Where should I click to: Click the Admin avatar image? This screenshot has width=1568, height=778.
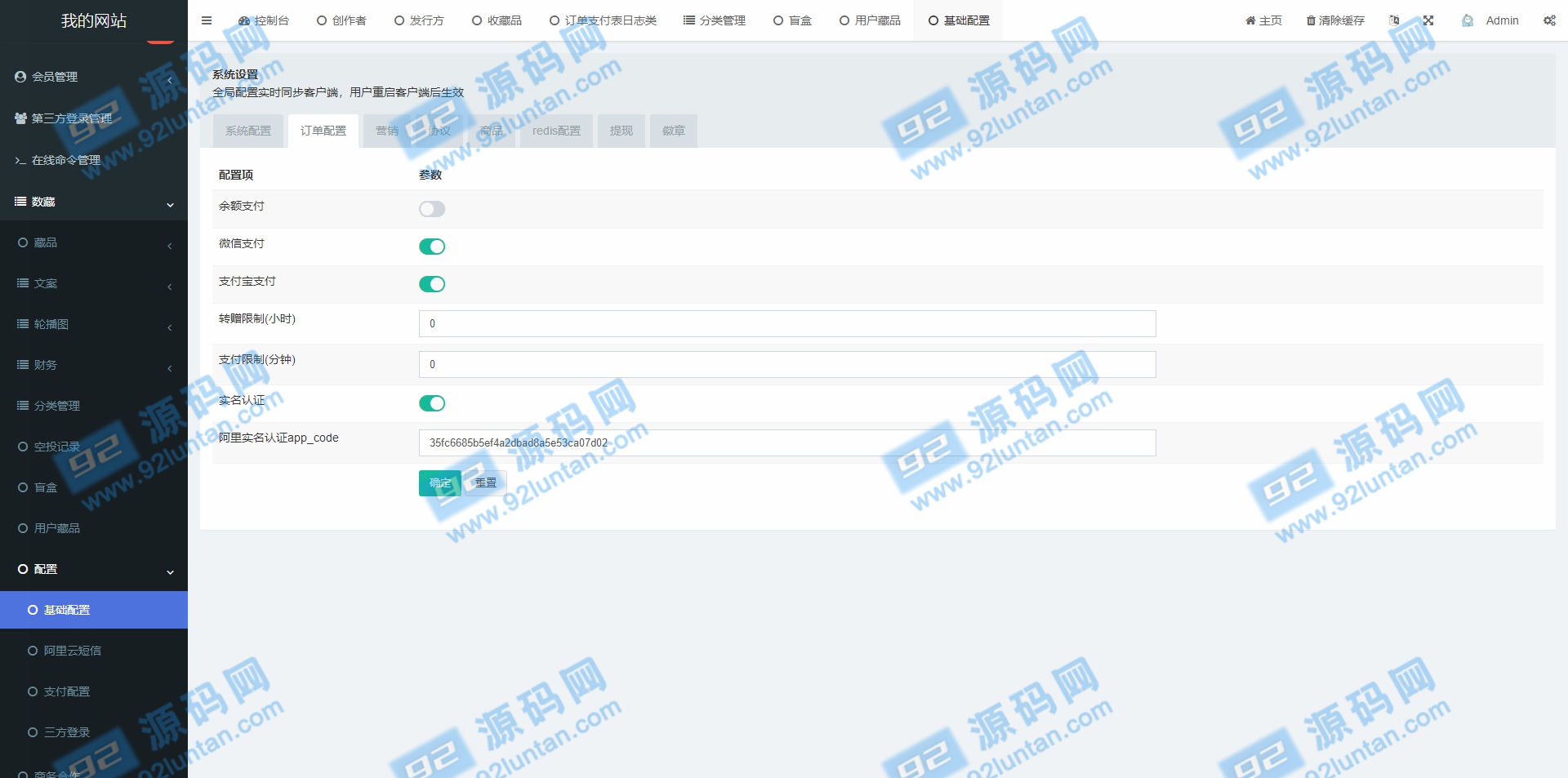[1468, 20]
